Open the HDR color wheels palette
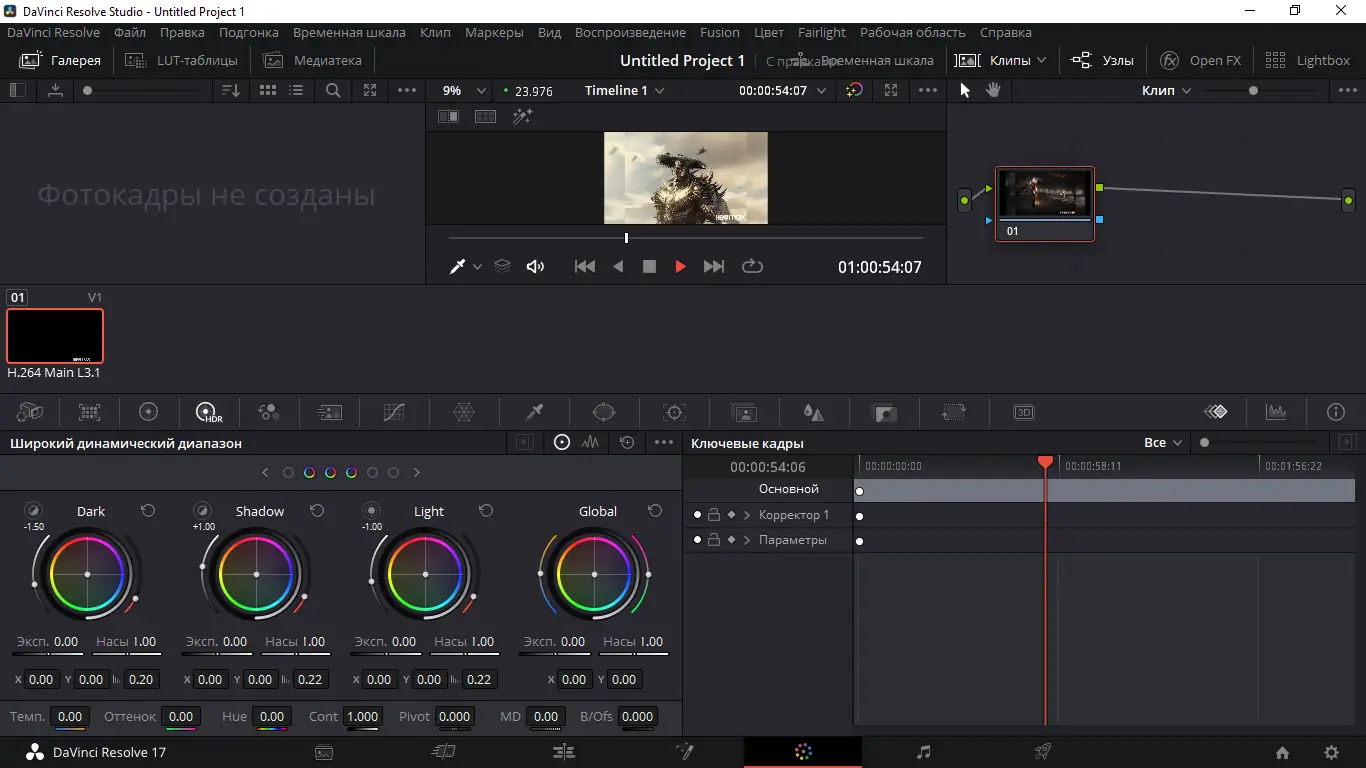 pos(208,412)
